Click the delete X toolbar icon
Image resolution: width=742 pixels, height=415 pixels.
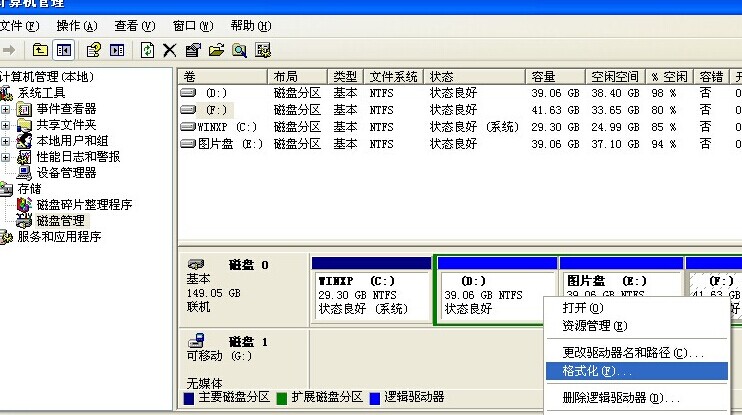point(169,50)
